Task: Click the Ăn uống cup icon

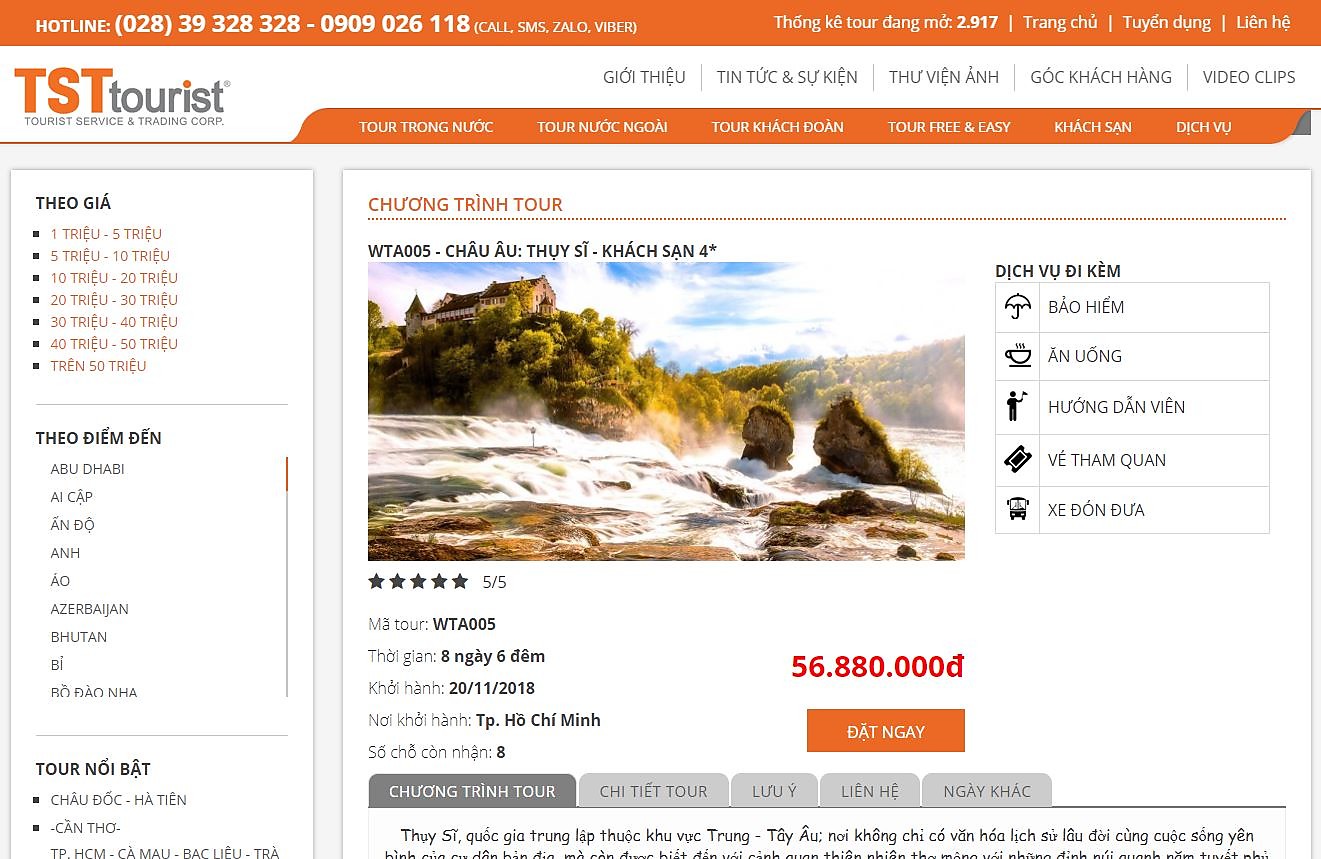Action: pos(1017,355)
